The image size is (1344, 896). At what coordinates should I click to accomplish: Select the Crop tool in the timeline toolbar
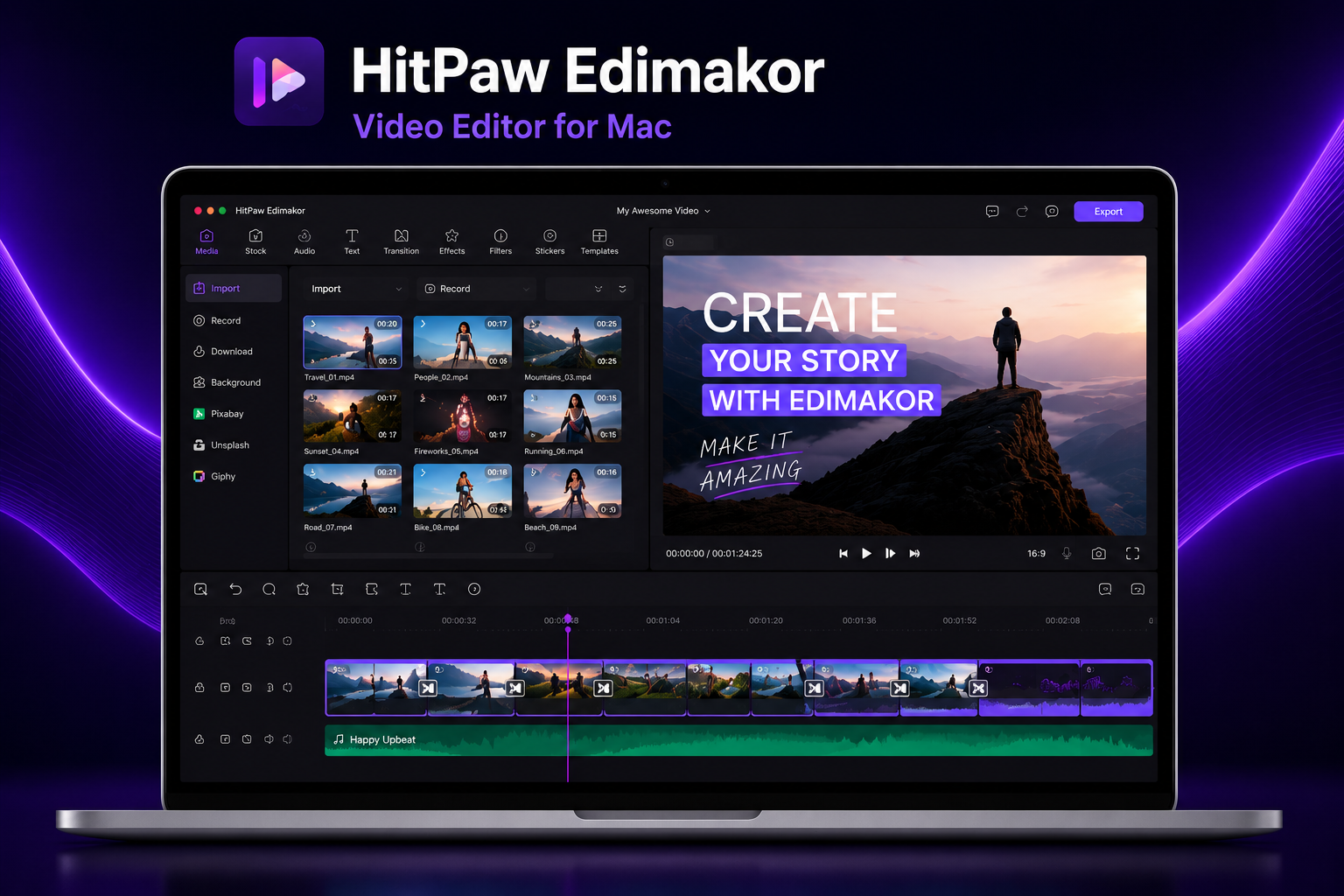pyautogui.click(x=337, y=589)
